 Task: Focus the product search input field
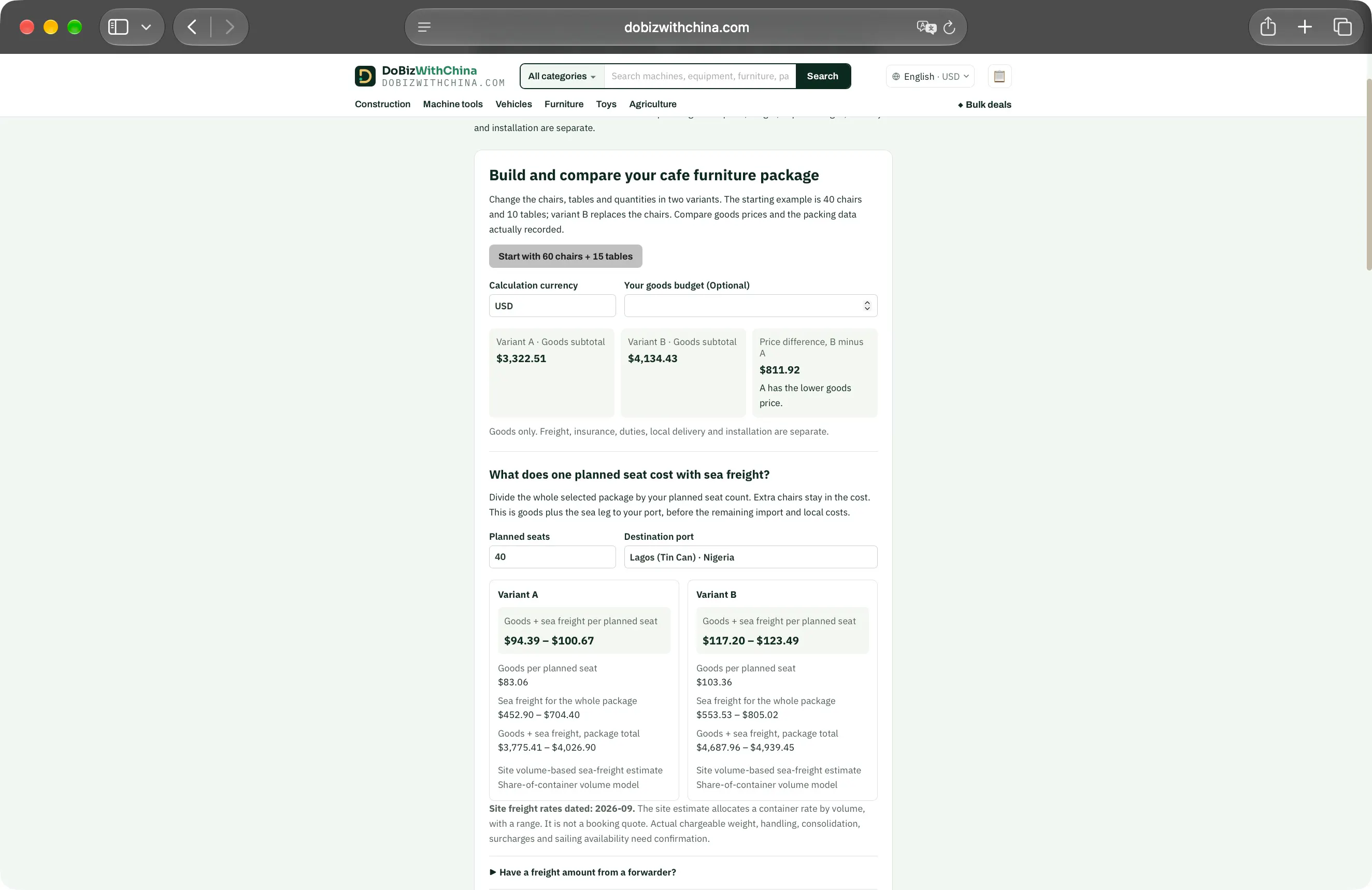coord(700,76)
